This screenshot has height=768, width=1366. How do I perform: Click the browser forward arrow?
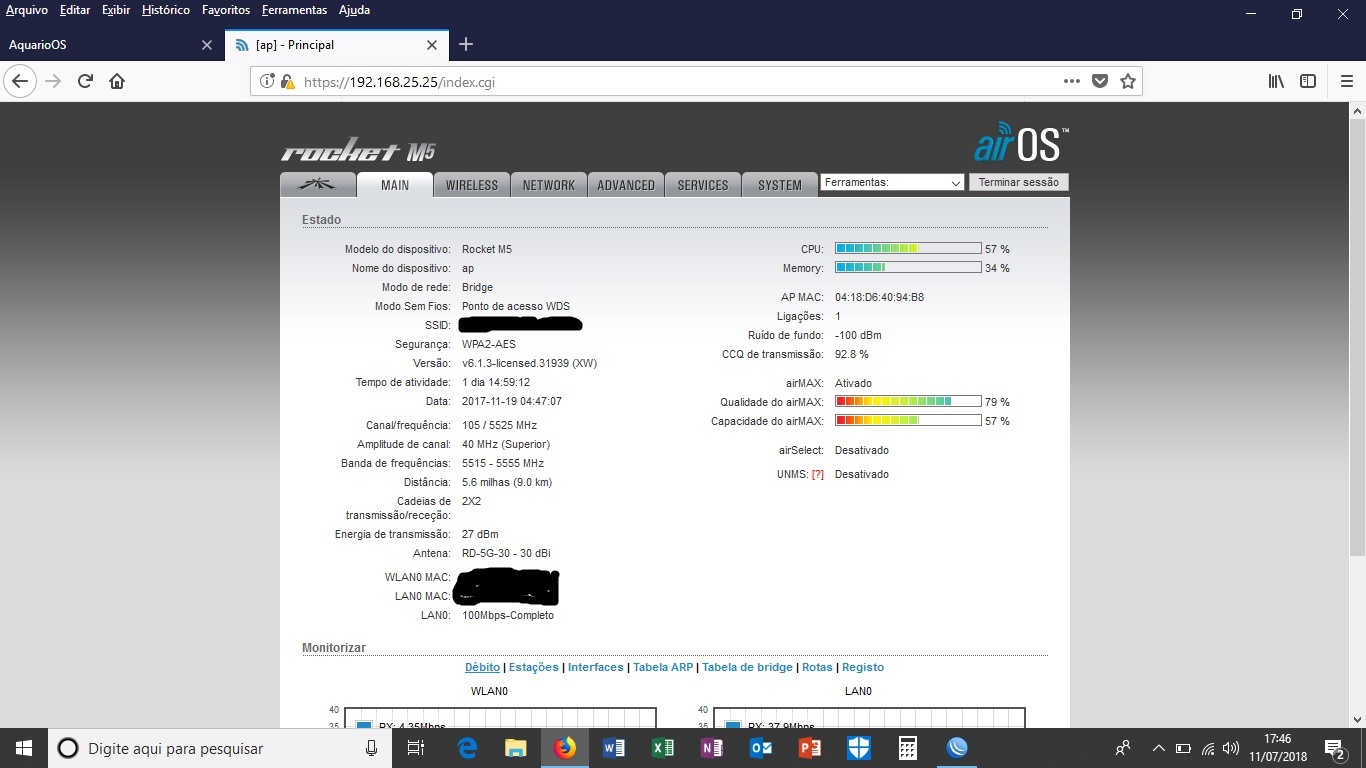tap(54, 82)
